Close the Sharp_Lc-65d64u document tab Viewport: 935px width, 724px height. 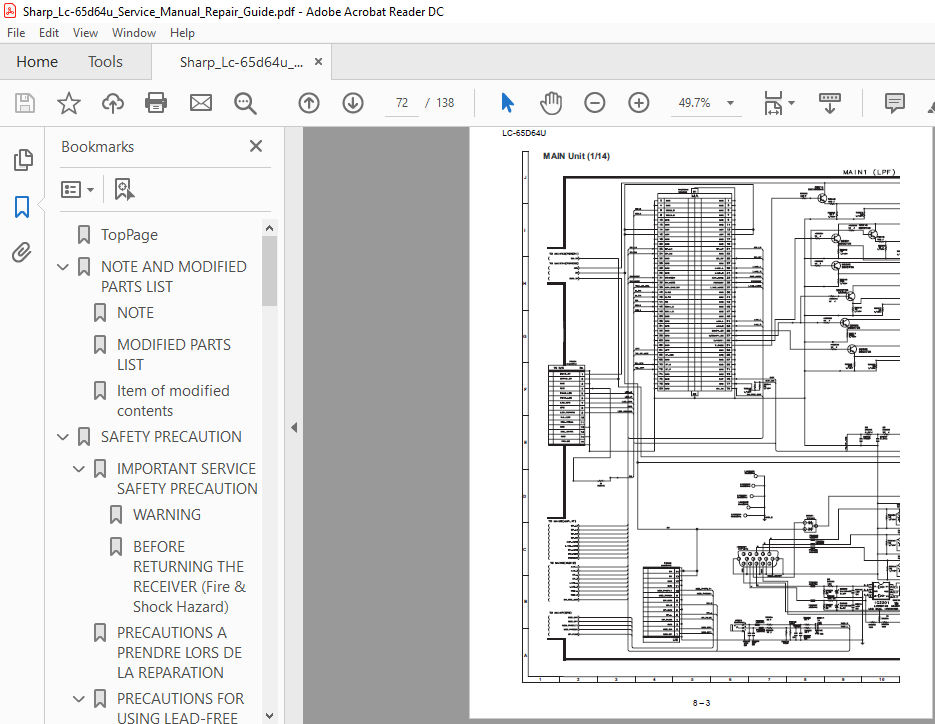(318, 61)
